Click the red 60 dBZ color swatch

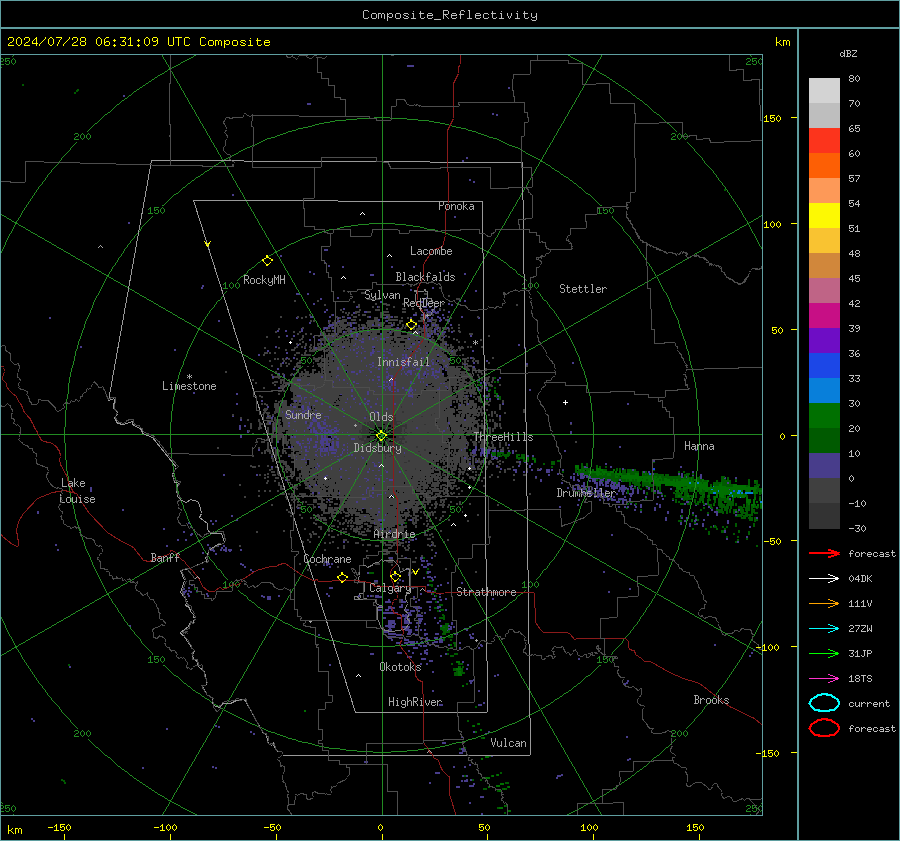pyautogui.click(x=824, y=141)
